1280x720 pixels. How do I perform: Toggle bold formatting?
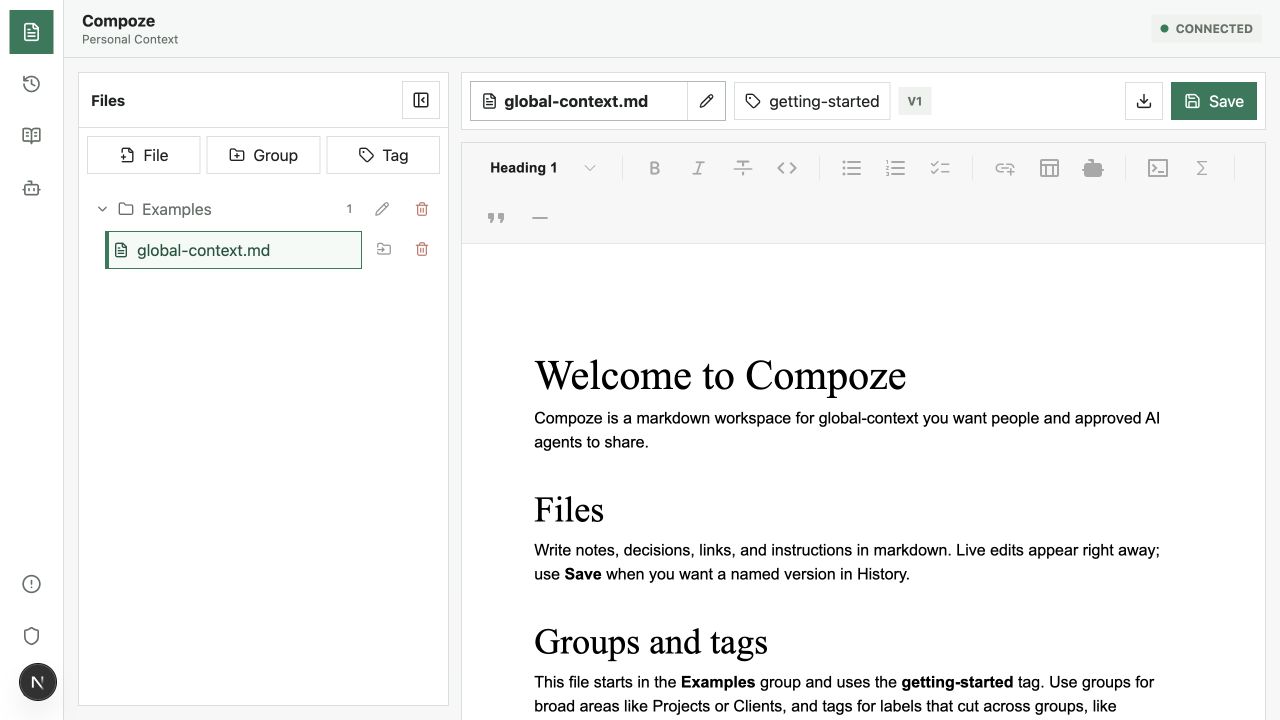[x=655, y=168]
